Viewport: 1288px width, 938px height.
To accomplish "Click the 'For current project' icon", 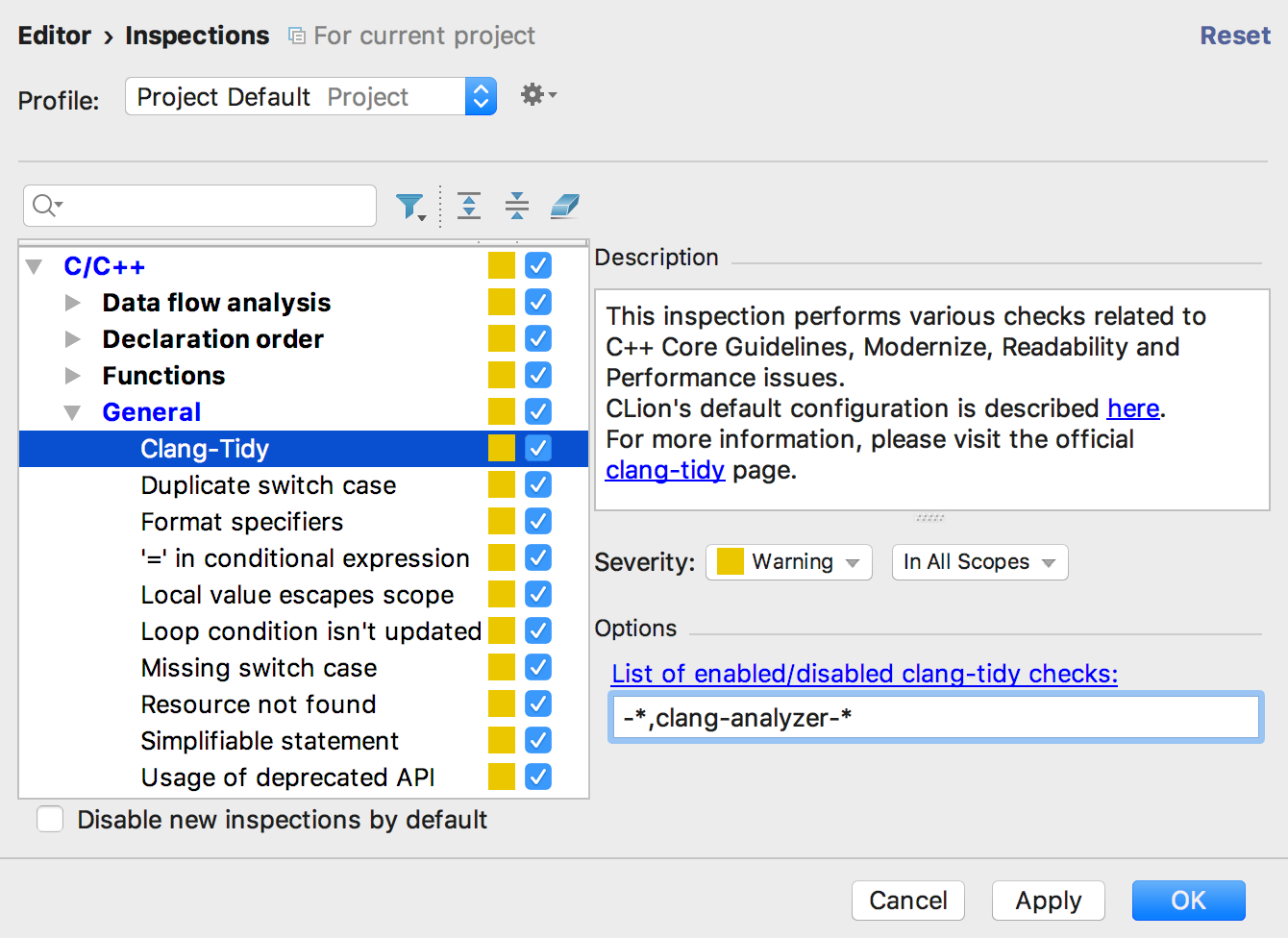I will pos(297,37).
